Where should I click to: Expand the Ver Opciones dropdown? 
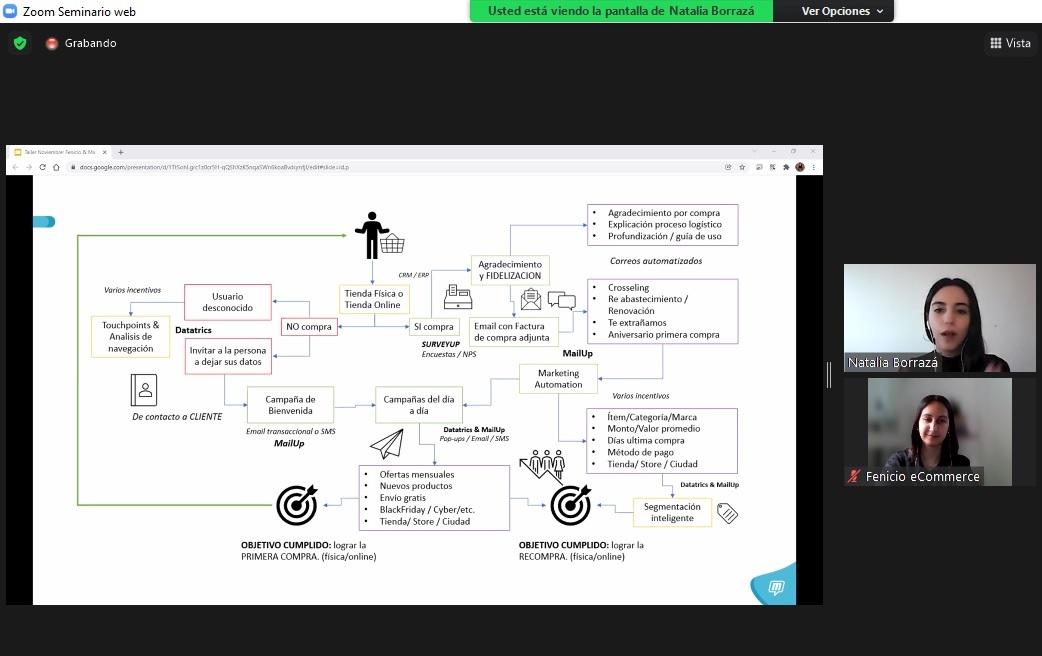(x=843, y=11)
